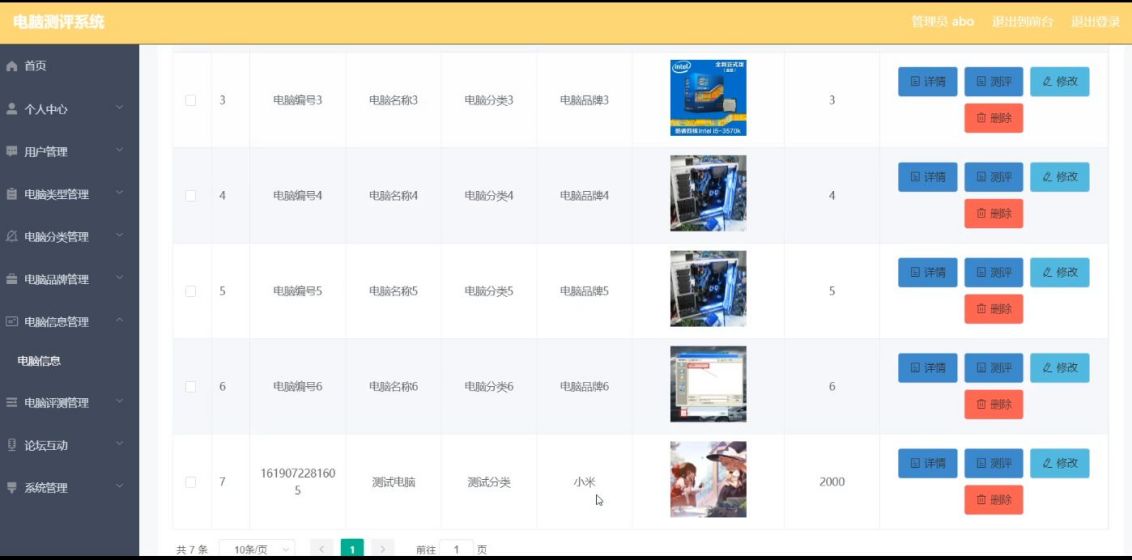Screen dimensions: 1132x560
Task: Tick the checkbox for row 3
Action: pos(191,100)
